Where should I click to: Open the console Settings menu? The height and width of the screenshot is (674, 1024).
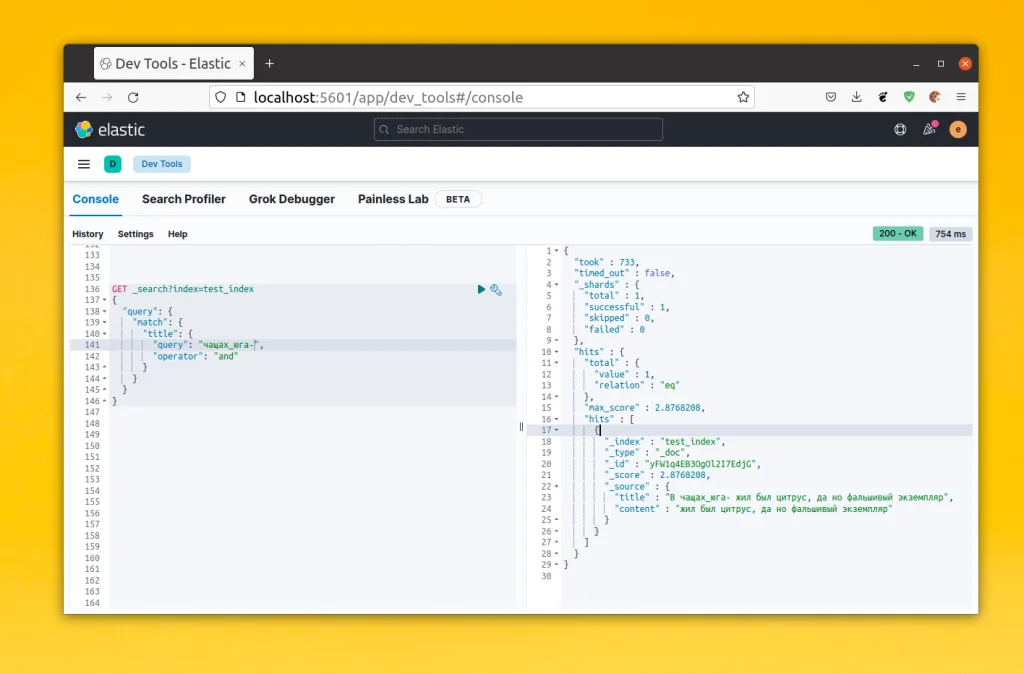coord(135,234)
